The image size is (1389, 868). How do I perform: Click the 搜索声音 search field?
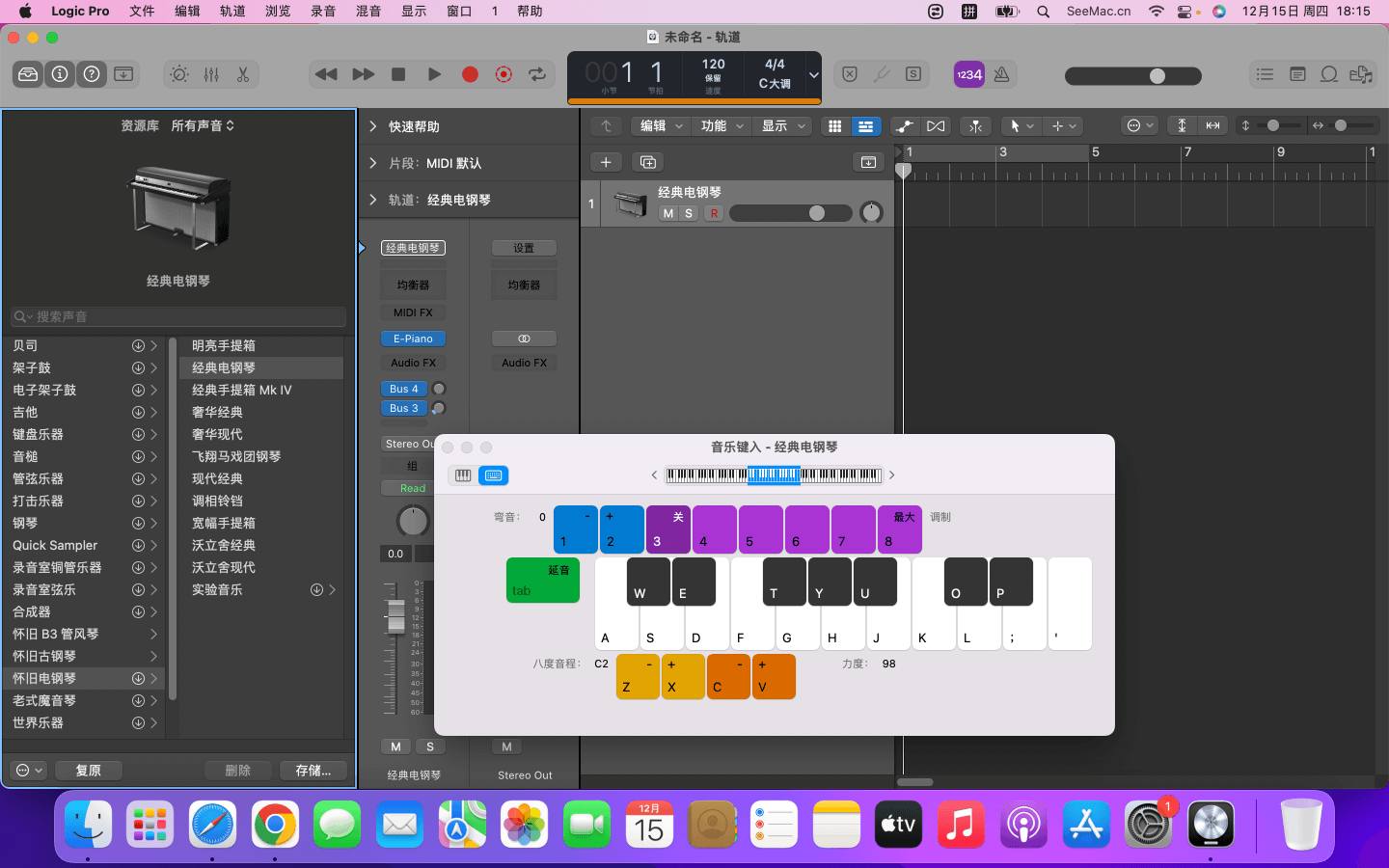tap(178, 316)
